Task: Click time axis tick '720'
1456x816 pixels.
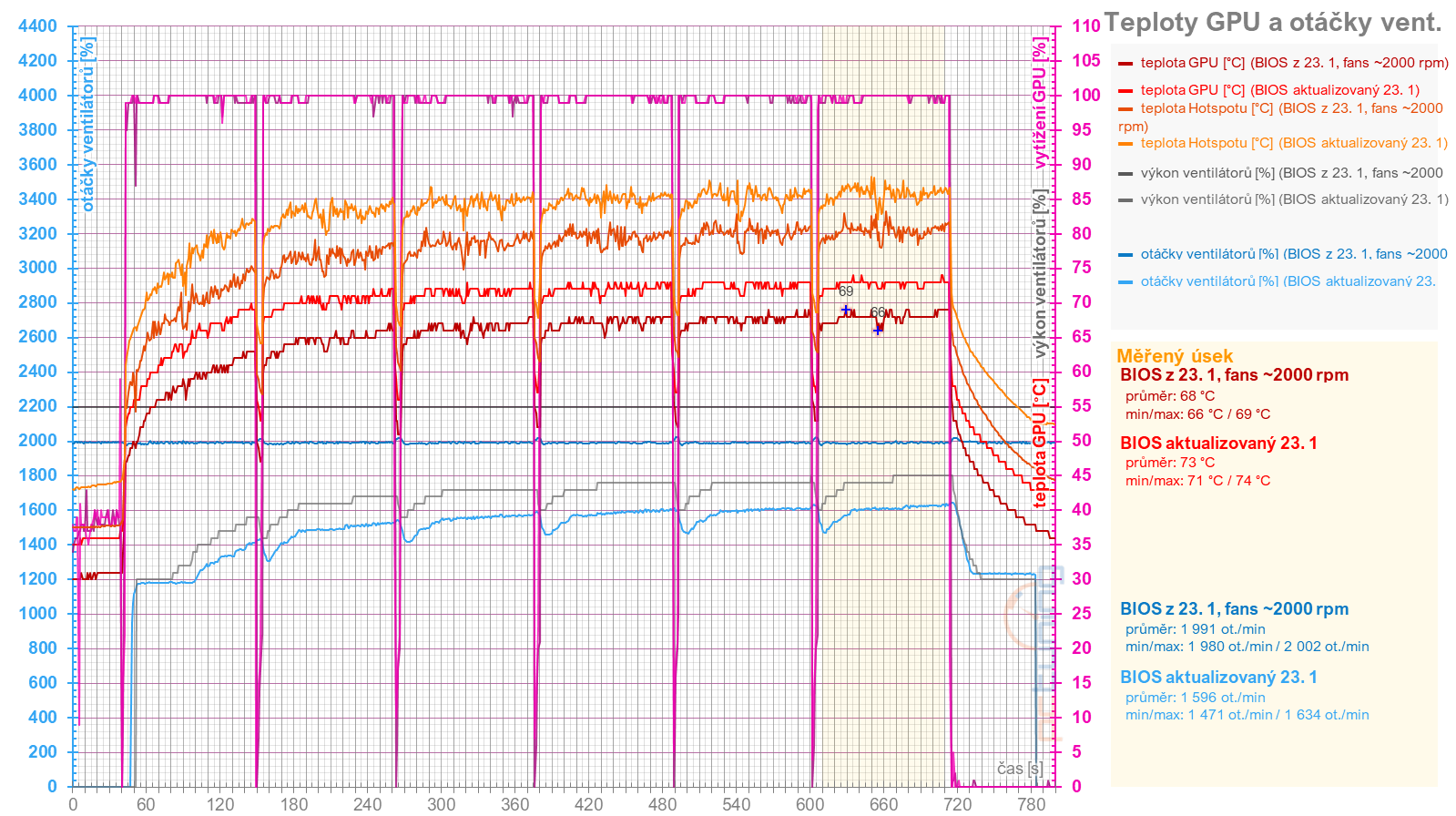Action: [x=957, y=804]
